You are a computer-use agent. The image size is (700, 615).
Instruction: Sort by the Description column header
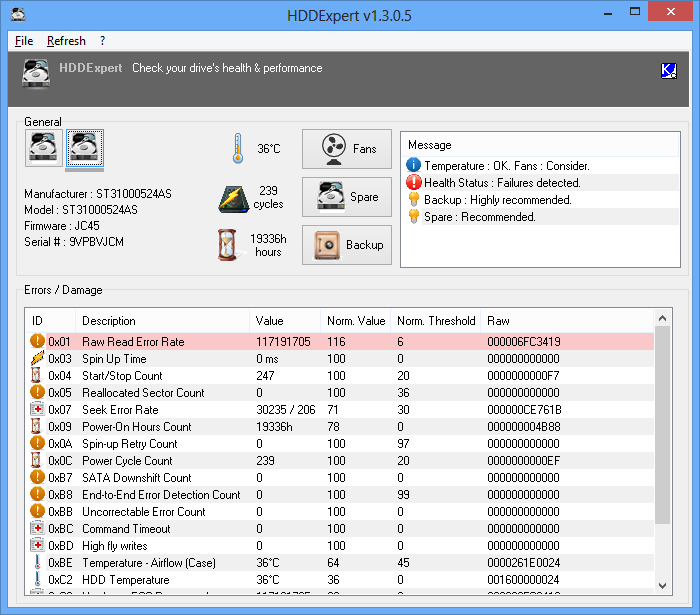coord(162,320)
